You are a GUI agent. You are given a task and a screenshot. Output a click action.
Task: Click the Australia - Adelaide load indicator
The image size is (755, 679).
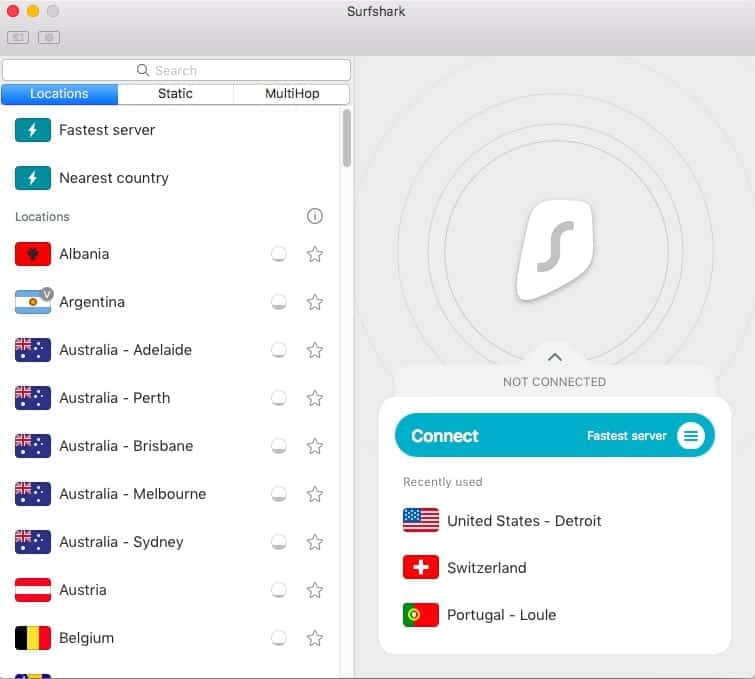pos(279,350)
